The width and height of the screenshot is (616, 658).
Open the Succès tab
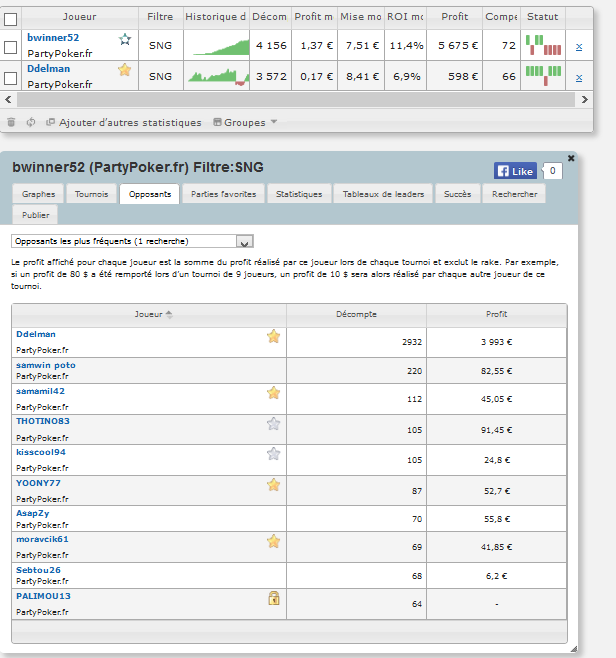(x=457, y=194)
